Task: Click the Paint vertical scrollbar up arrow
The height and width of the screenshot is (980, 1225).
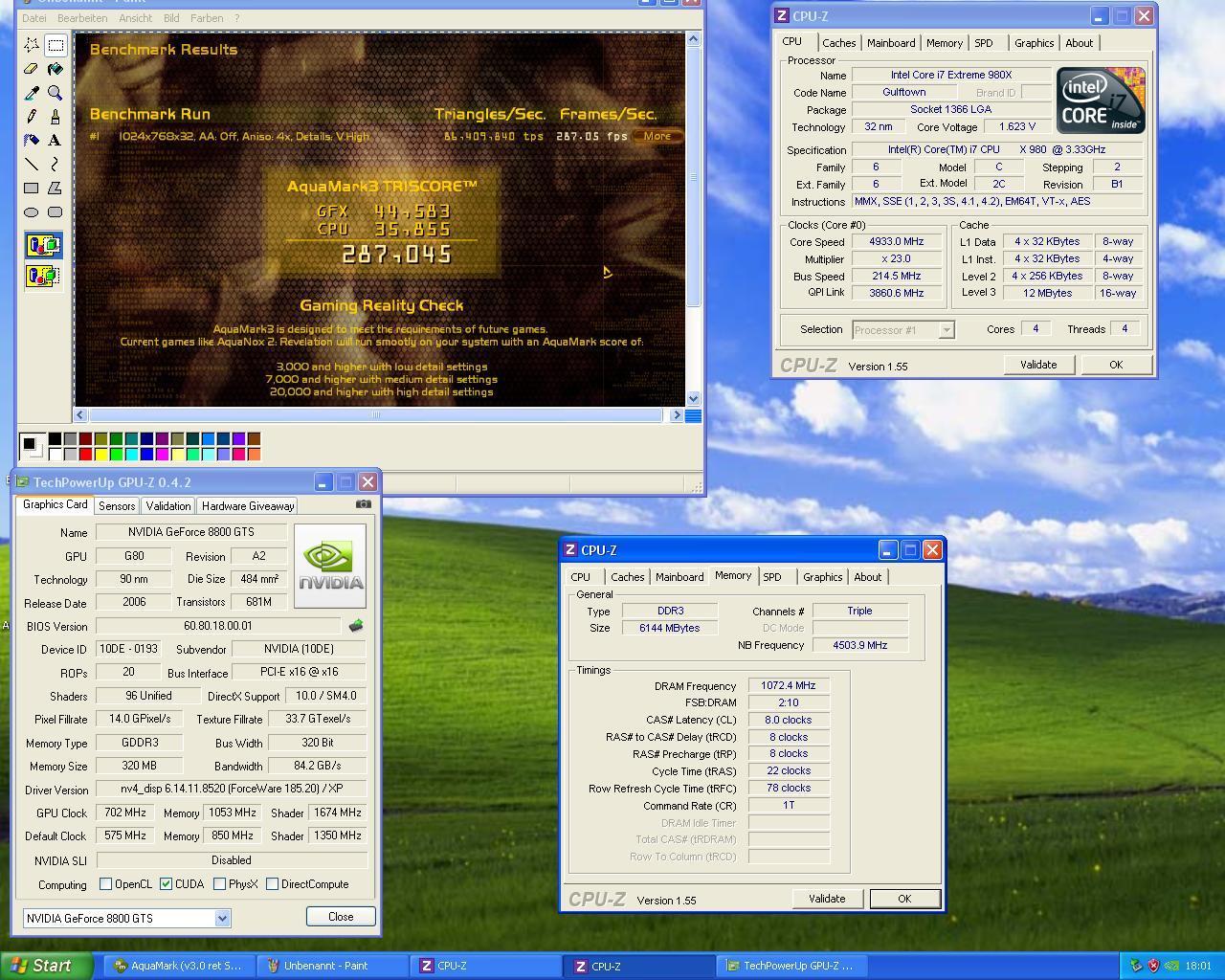Action: tap(694, 40)
